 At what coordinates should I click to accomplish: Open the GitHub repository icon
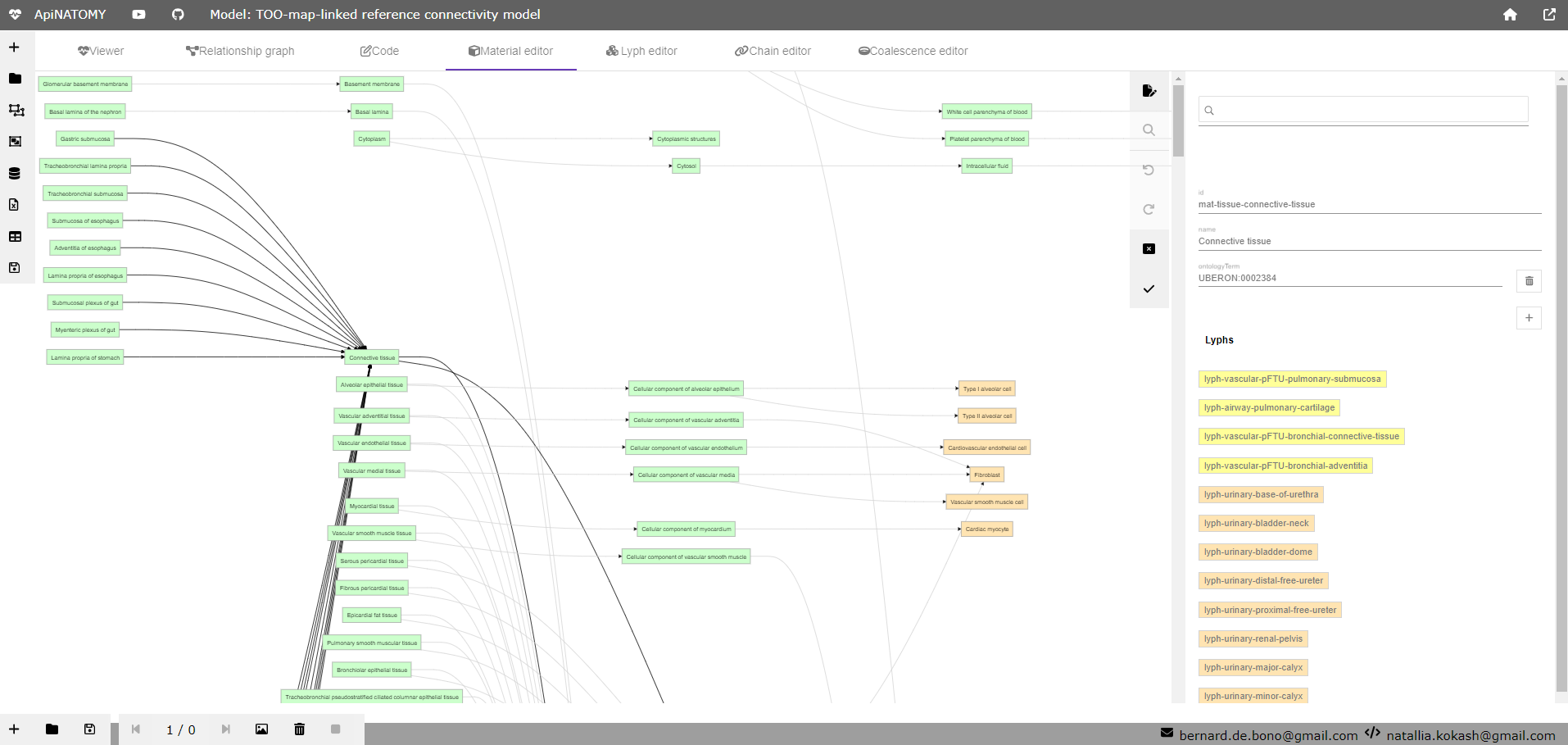(178, 15)
